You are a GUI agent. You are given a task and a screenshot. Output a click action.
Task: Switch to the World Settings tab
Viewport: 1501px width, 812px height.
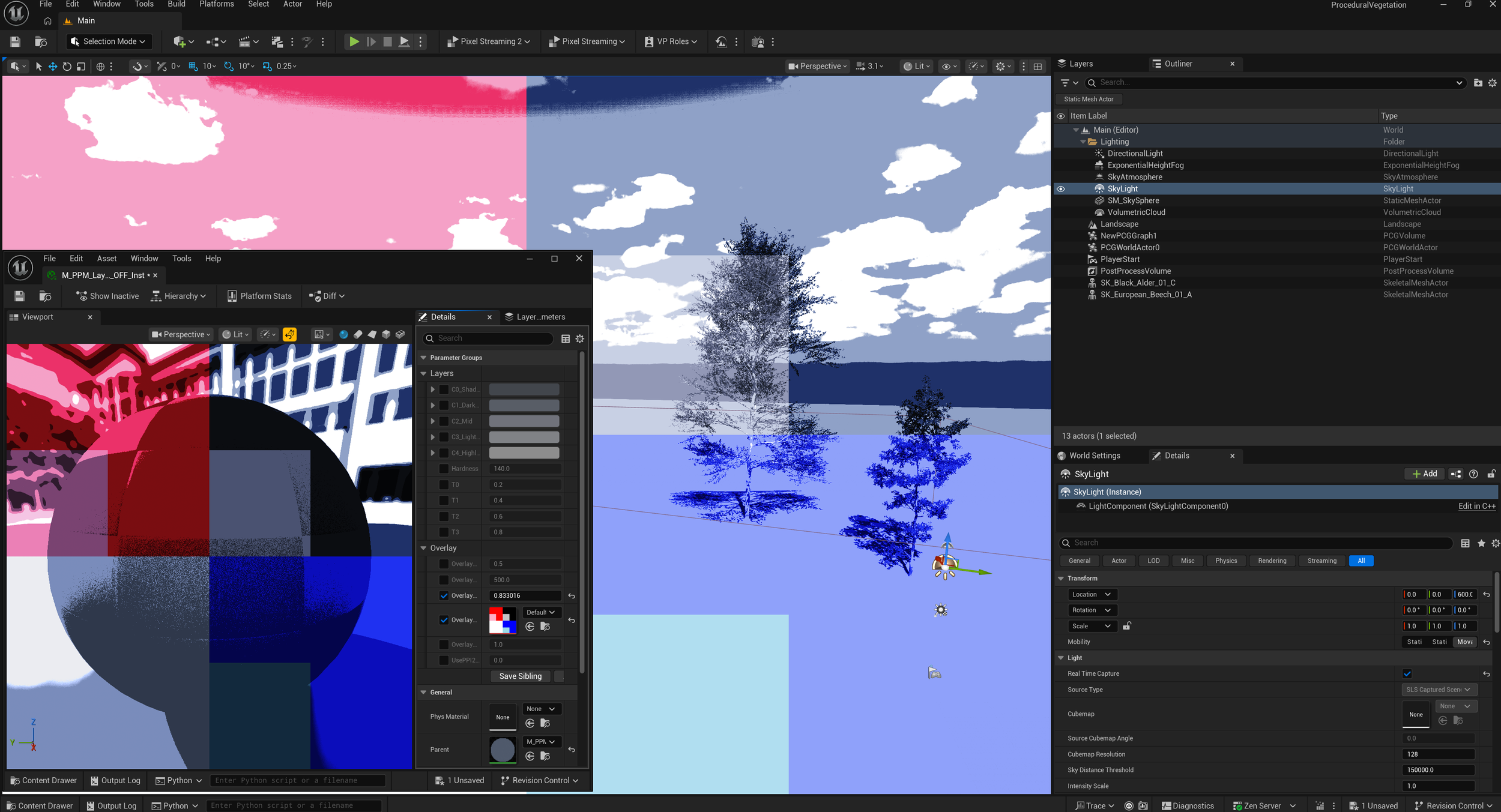click(1094, 456)
